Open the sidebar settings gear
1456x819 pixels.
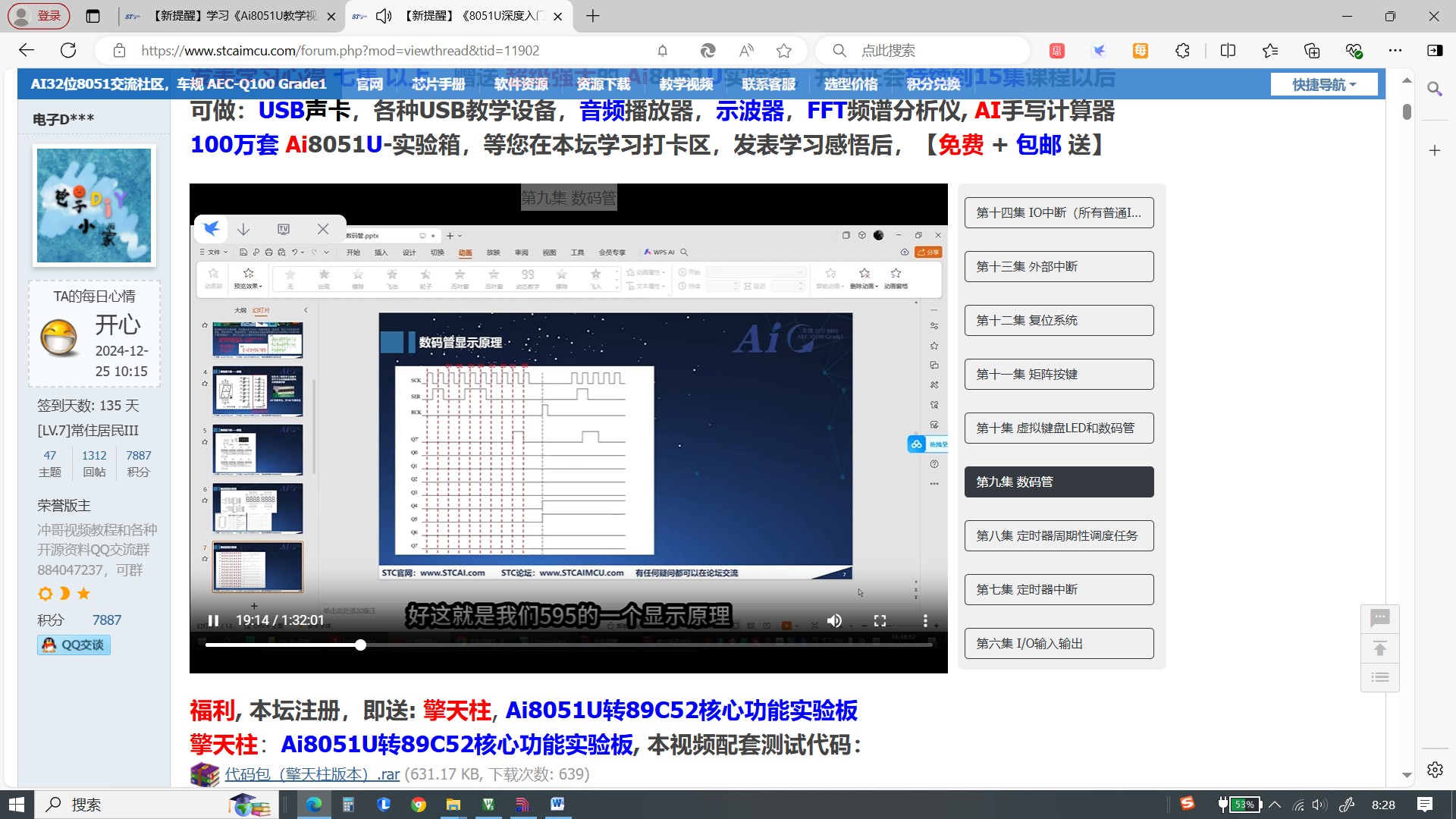pos(1435,770)
